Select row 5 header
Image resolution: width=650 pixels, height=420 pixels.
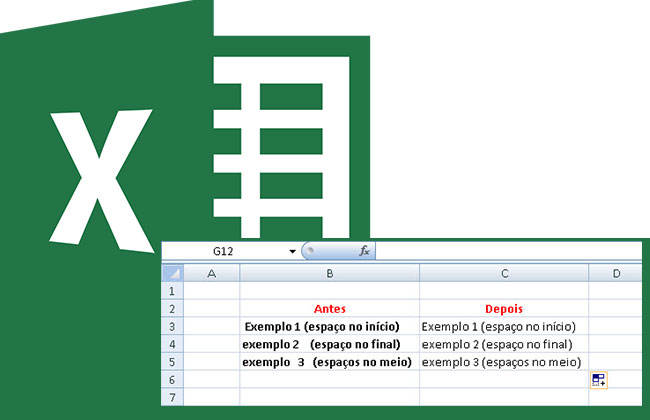pos(172,362)
